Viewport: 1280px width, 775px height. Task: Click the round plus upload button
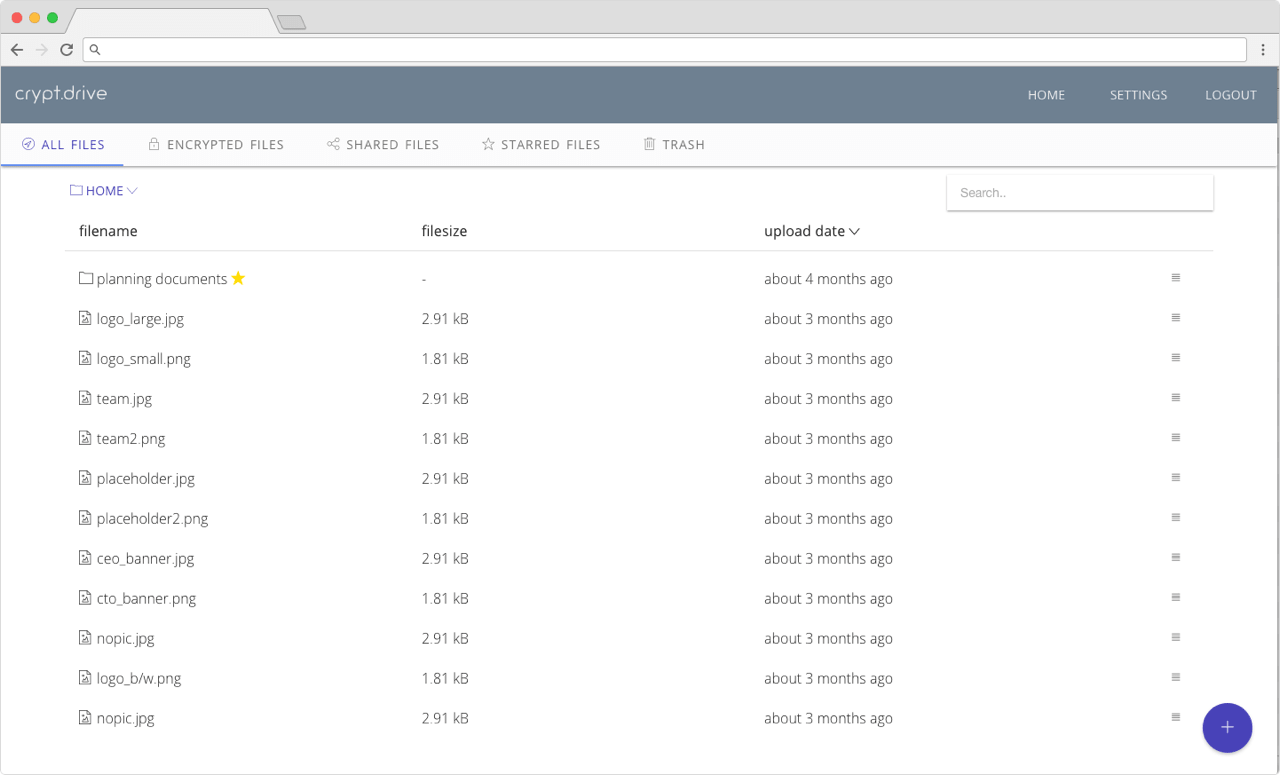[x=1227, y=727]
